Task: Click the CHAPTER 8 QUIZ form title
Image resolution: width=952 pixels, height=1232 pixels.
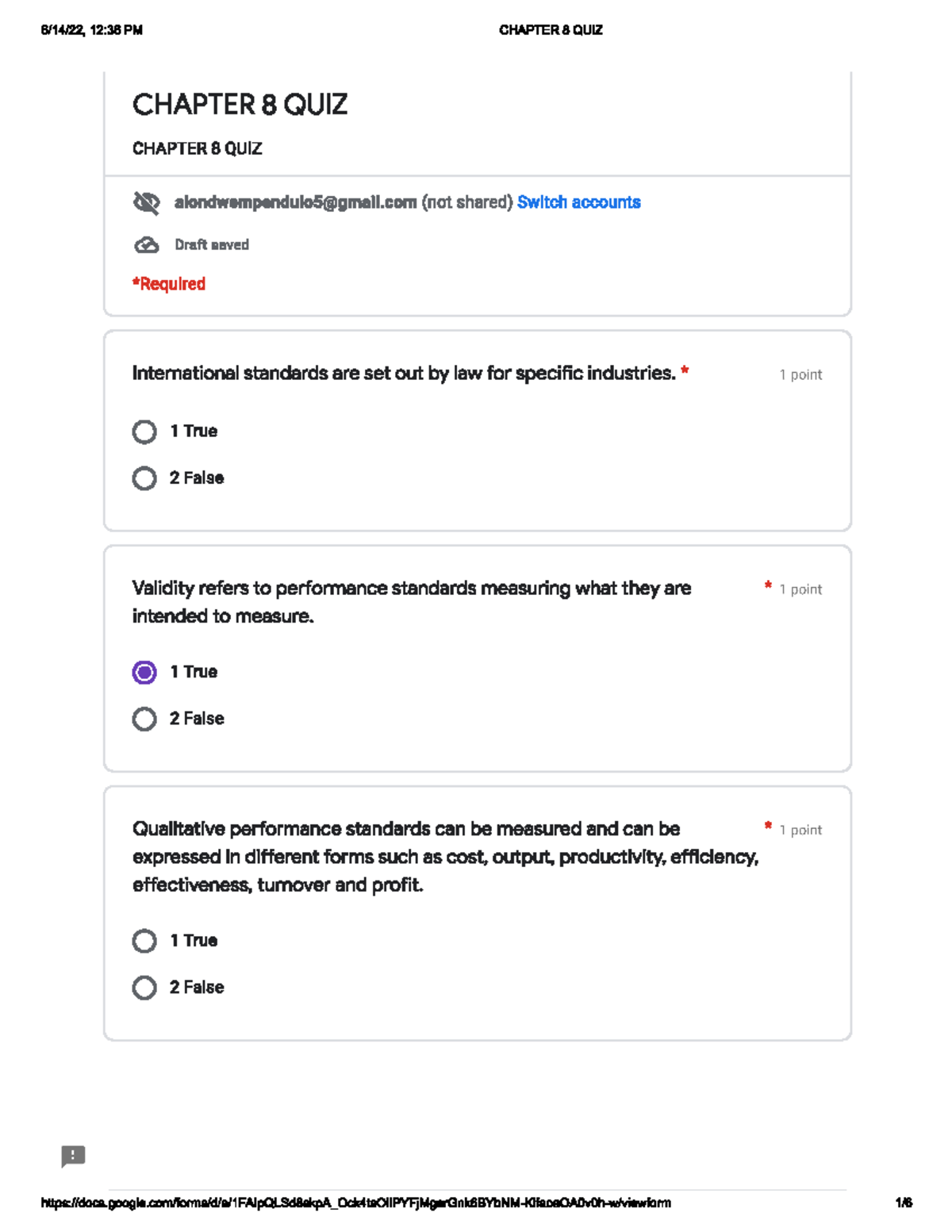Action: [x=240, y=105]
